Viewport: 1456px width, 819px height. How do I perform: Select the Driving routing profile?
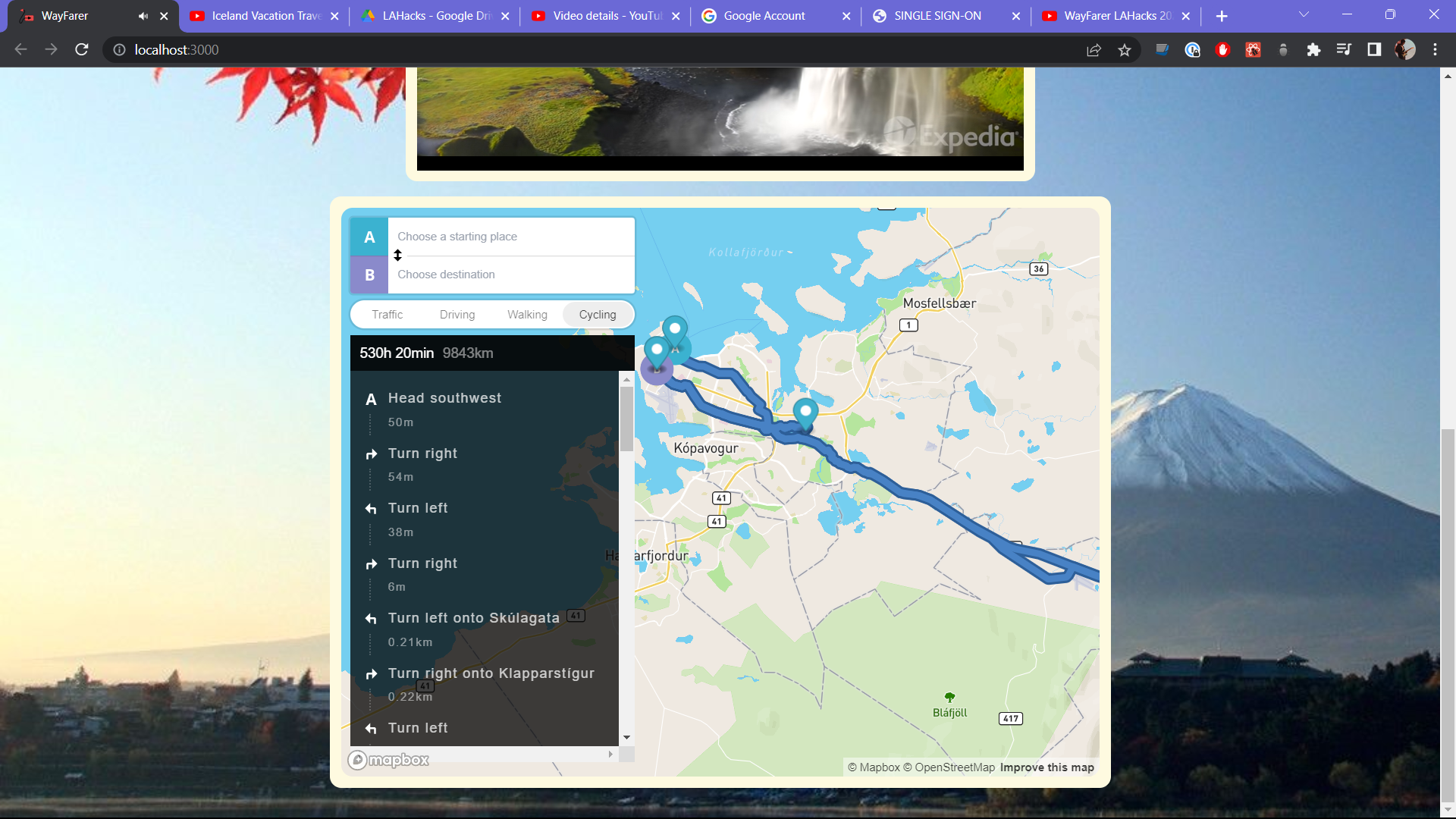(x=457, y=315)
